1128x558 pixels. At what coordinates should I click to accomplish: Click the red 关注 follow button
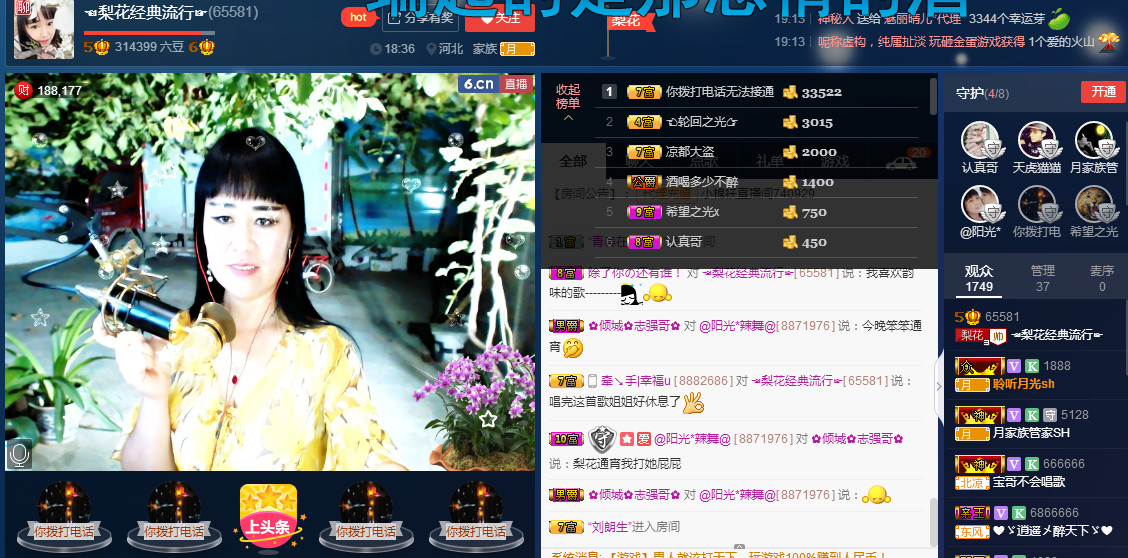pyautogui.click(x=499, y=17)
